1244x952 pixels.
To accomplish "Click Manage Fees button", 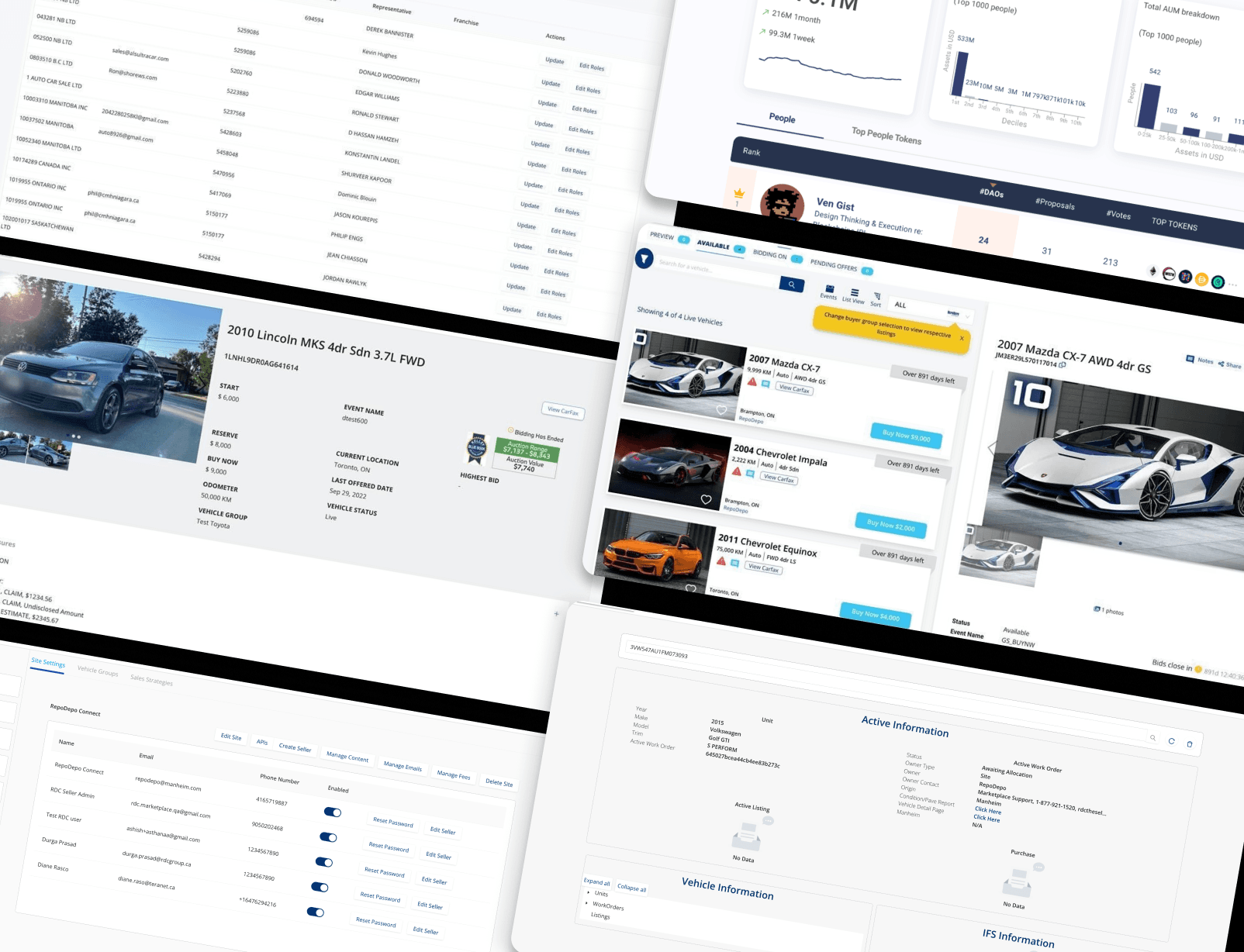I will click(x=454, y=774).
